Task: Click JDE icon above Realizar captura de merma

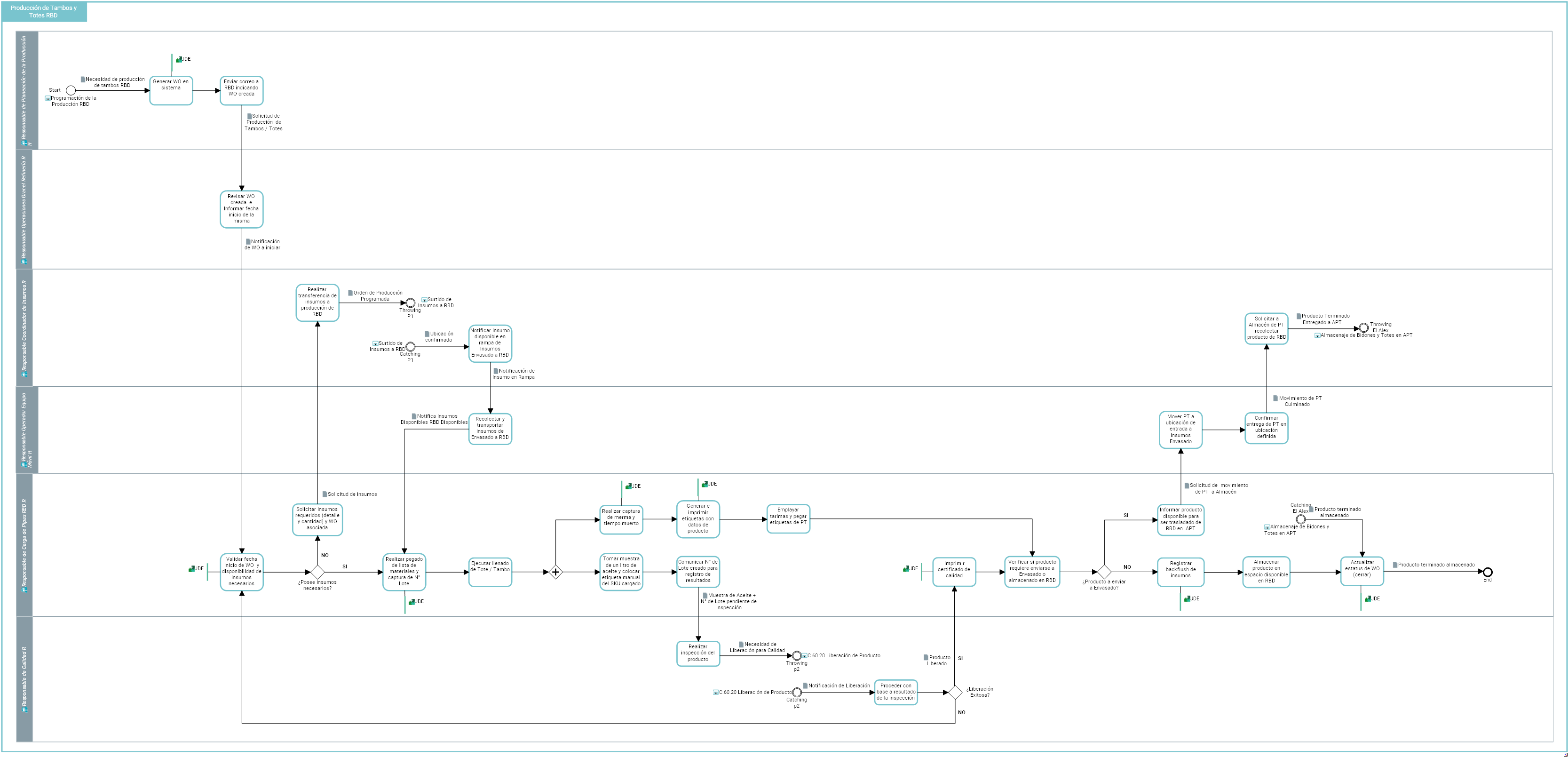Action: point(628,486)
